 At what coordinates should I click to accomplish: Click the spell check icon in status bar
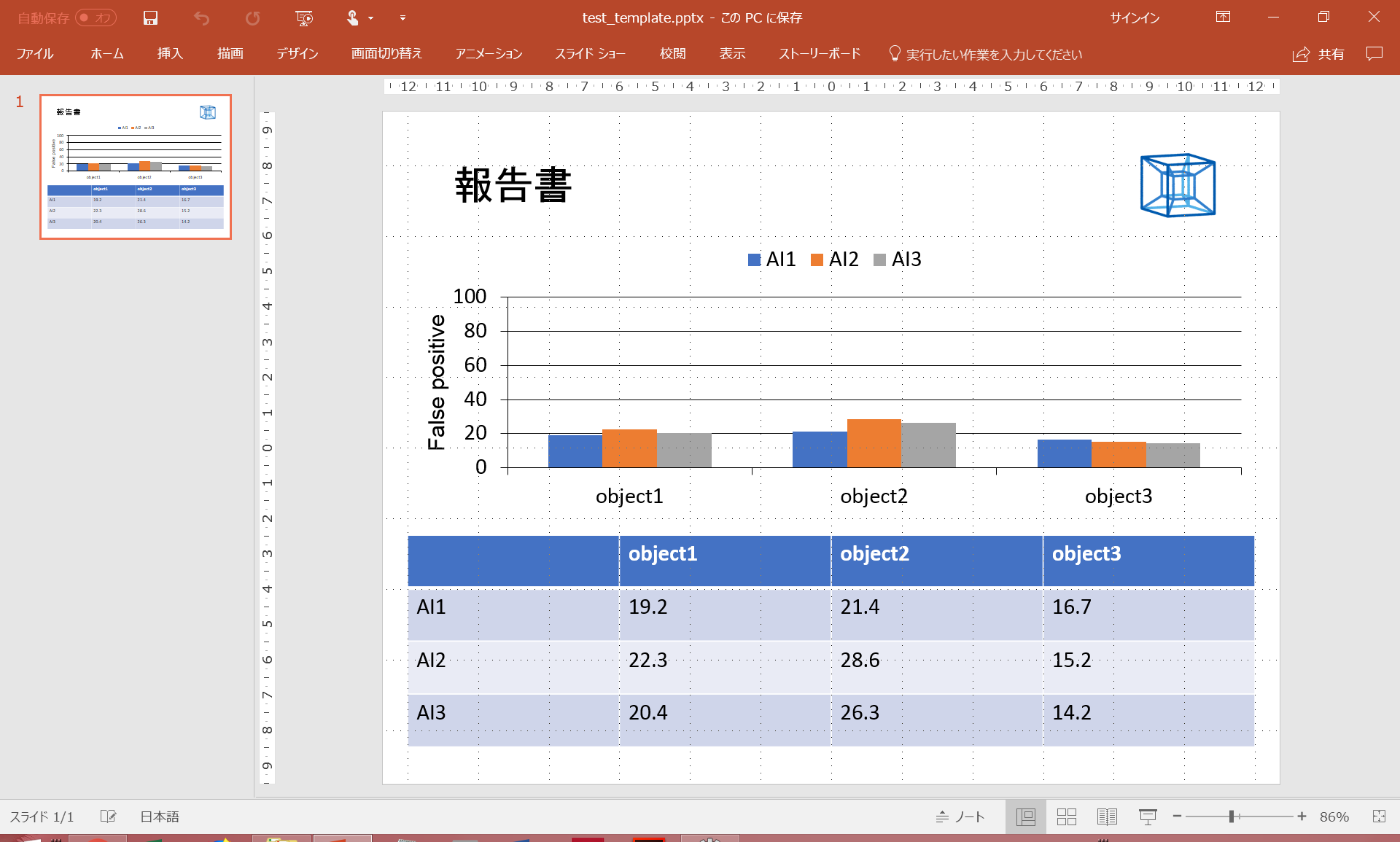108,816
